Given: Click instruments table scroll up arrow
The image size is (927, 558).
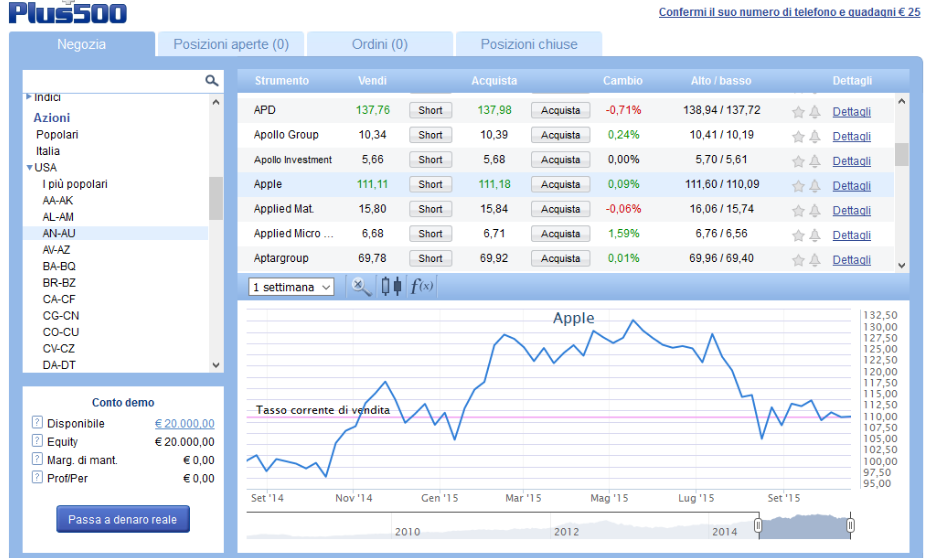Looking at the screenshot, I should pos(902,102).
